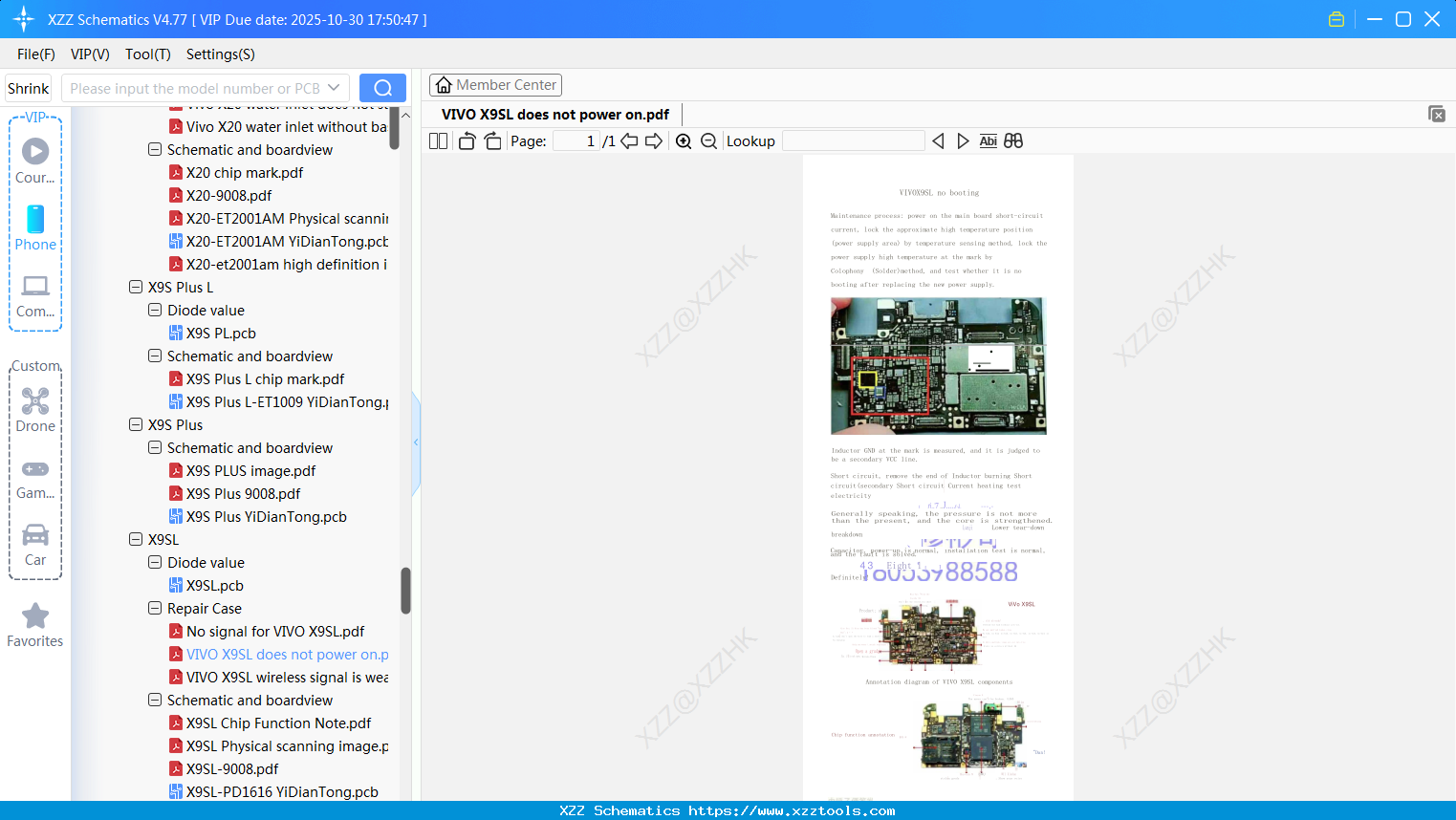Click the Page number field
Image resolution: width=1456 pixels, height=820 pixels.
(x=576, y=140)
